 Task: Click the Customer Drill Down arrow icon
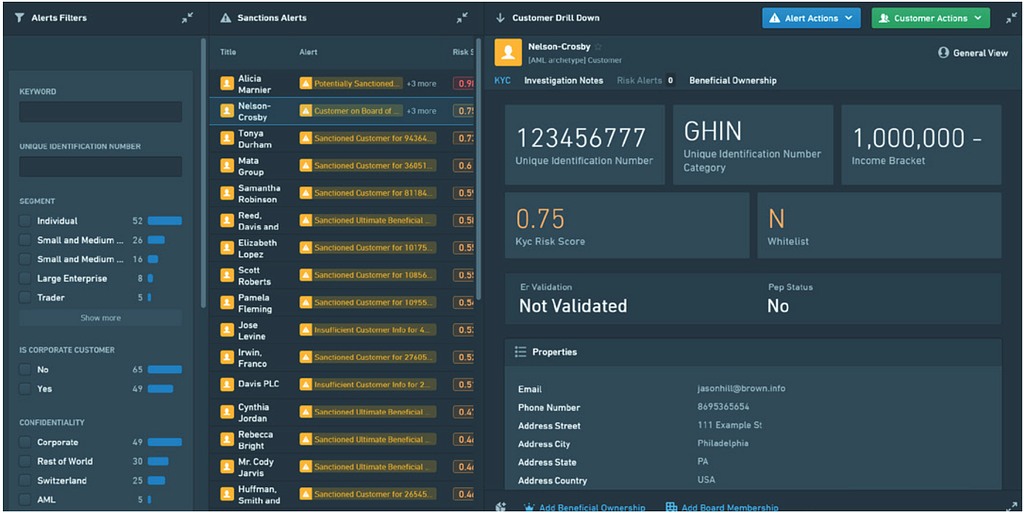point(501,18)
